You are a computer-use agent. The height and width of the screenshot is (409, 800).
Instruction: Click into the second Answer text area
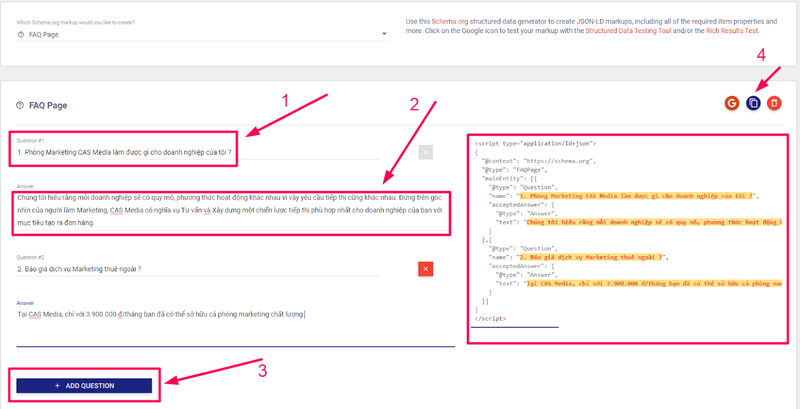(x=235, y=326)
